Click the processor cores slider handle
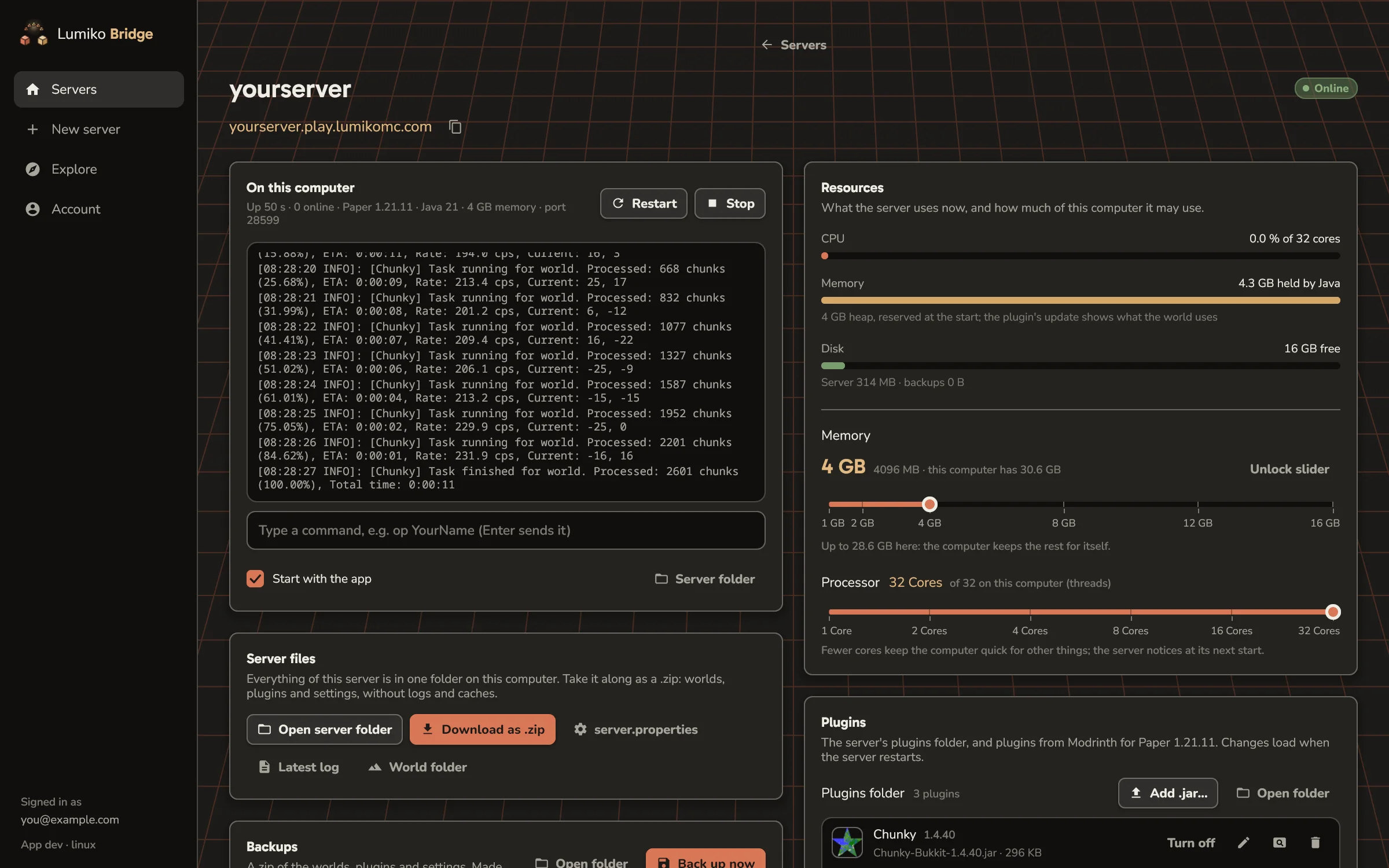This screenshot has height=868, width=1389. 1333,612
